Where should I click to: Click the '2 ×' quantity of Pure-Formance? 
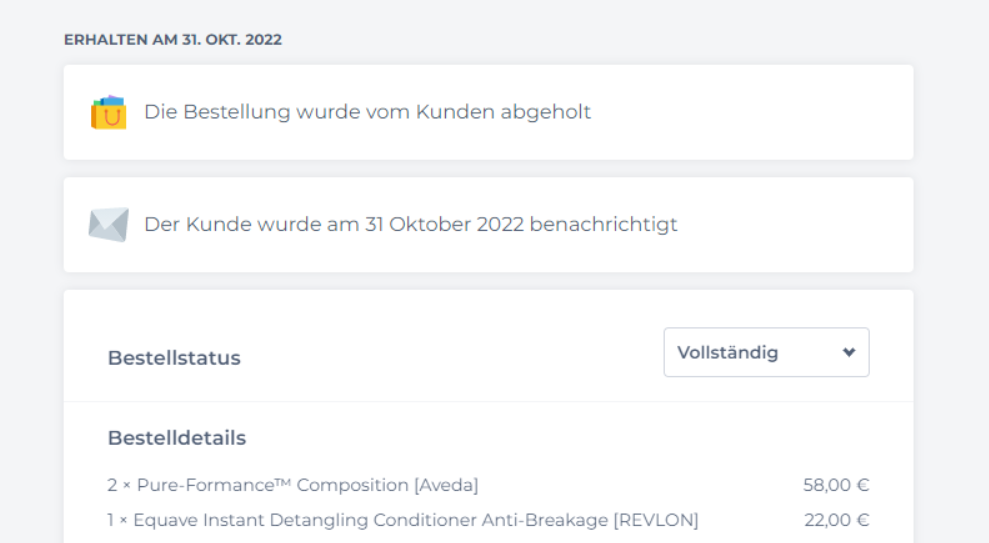(x=119, y=485)
